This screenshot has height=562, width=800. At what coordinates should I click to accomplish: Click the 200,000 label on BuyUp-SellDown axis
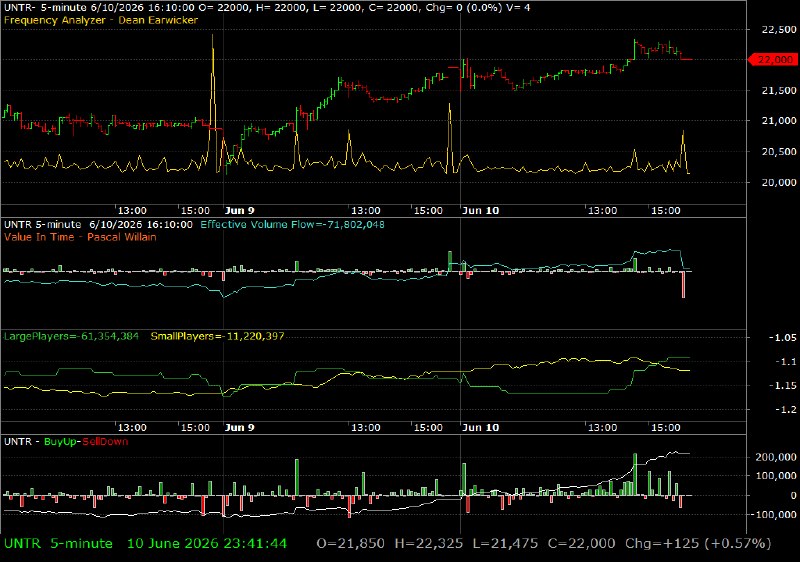pyautogui.click(x=776, y=457)
